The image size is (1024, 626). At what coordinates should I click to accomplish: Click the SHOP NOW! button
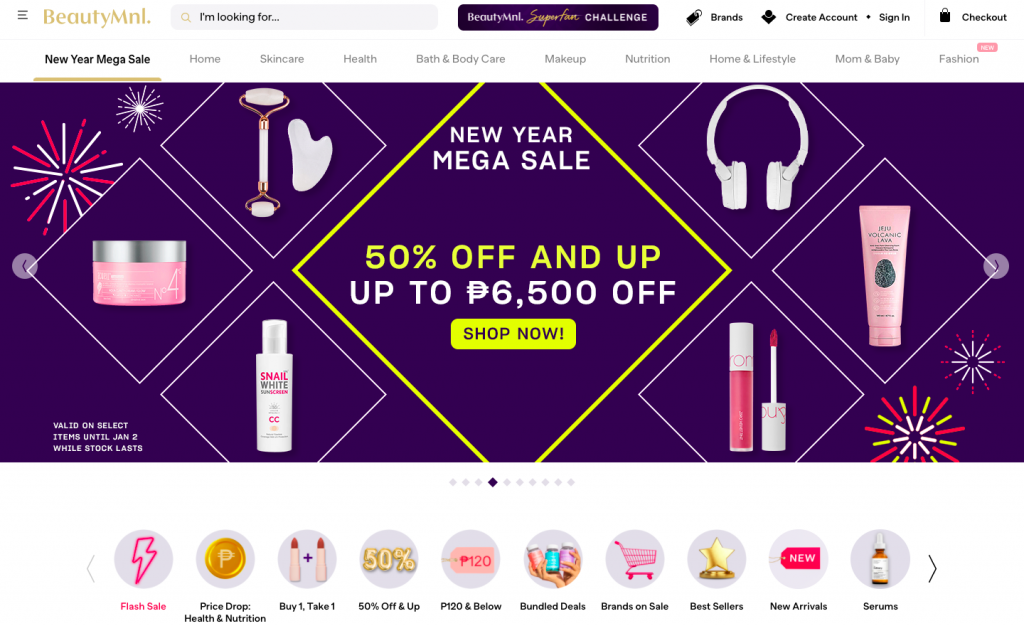click(513, 334)
